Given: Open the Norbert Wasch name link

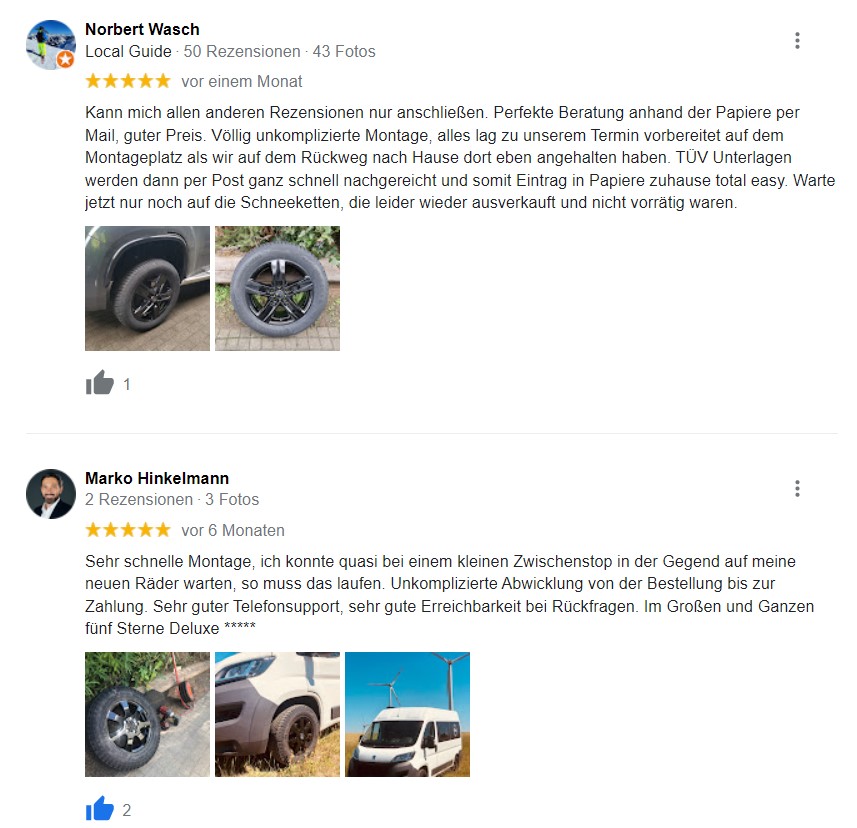Looking at the screenshot, I should pyautogui.click(x=142, y=30).
